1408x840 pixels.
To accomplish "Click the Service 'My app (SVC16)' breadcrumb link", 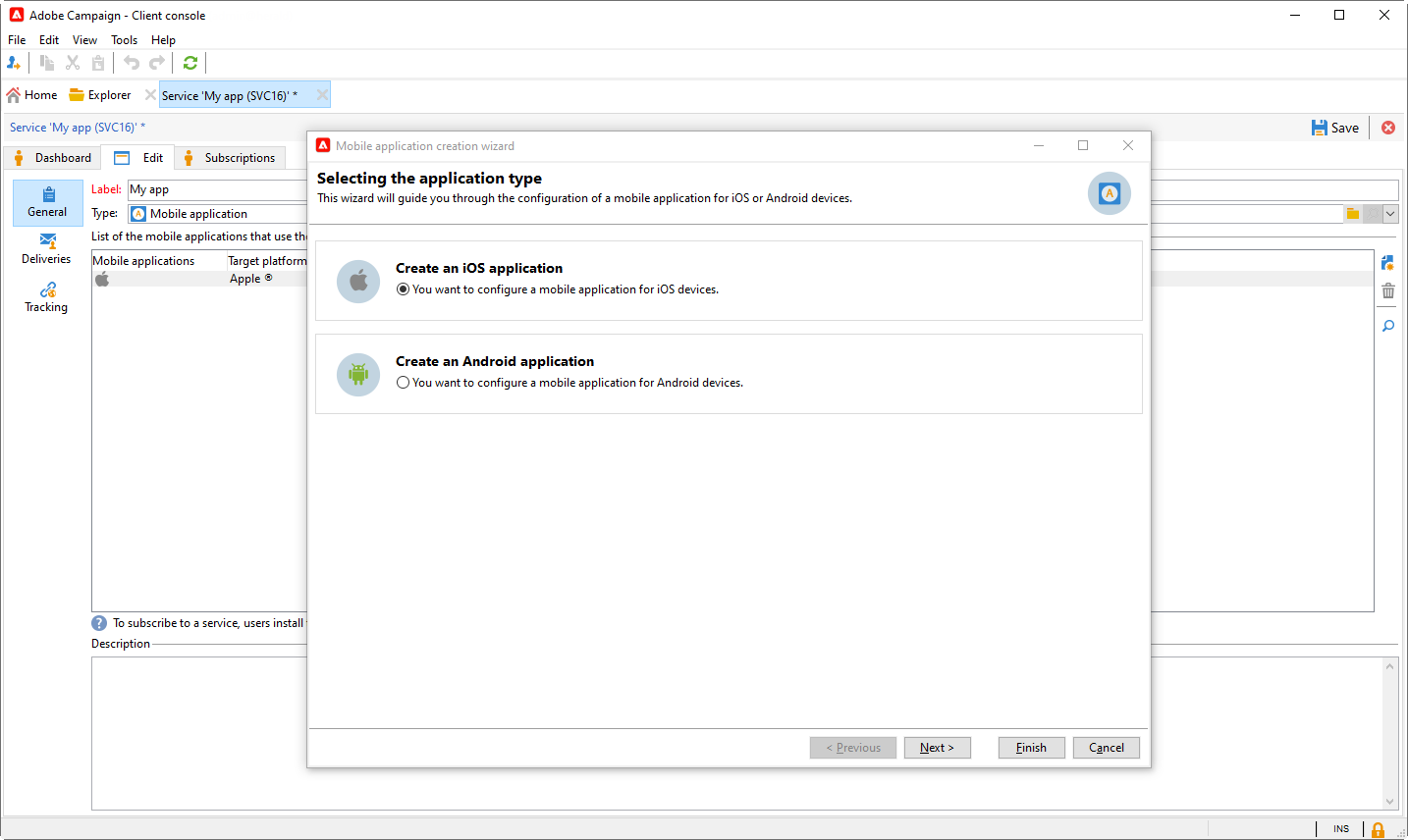I will tap(78, 128).
